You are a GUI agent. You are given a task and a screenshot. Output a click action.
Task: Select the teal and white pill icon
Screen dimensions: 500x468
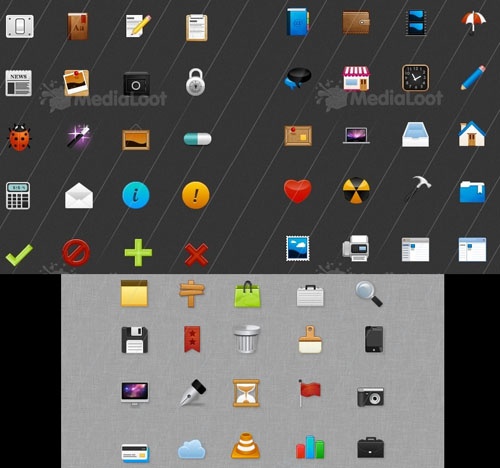click(x=198, y=139)
